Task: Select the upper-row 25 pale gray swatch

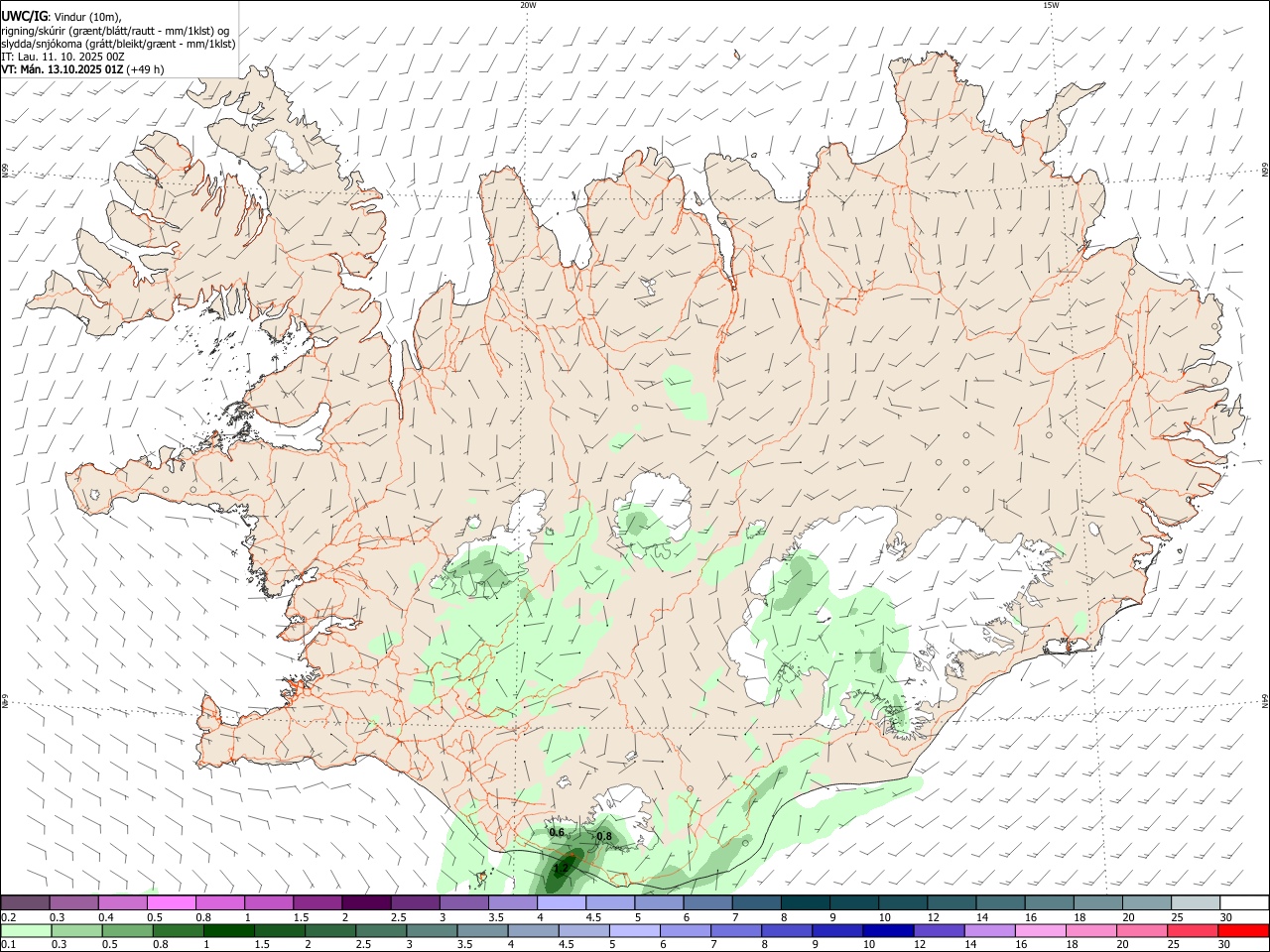Action: (1196, 903)
